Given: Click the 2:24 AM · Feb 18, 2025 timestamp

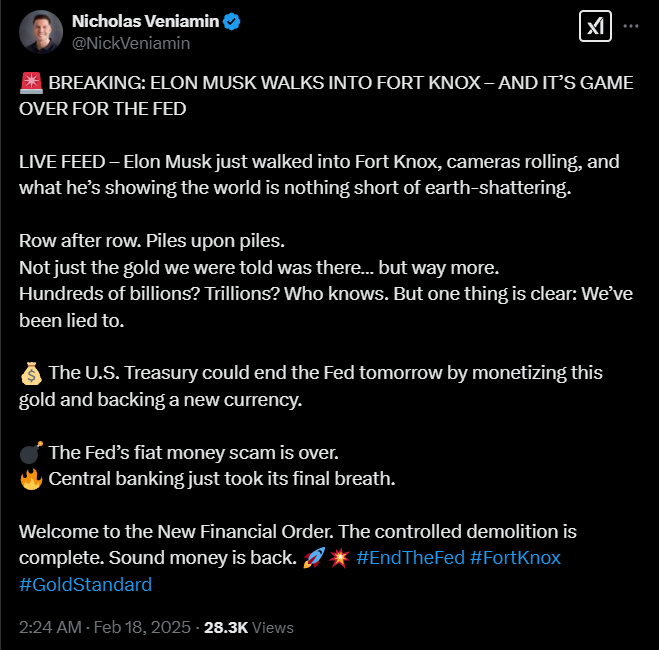Looking at the screenshot, I should [x=105, y=628].
